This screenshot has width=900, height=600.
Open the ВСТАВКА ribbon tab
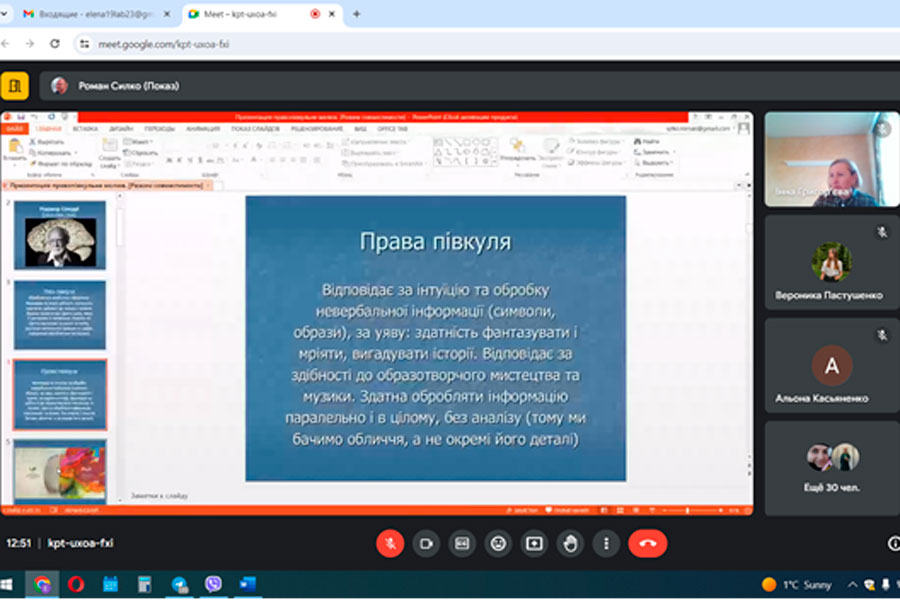(x=86, y=129)
